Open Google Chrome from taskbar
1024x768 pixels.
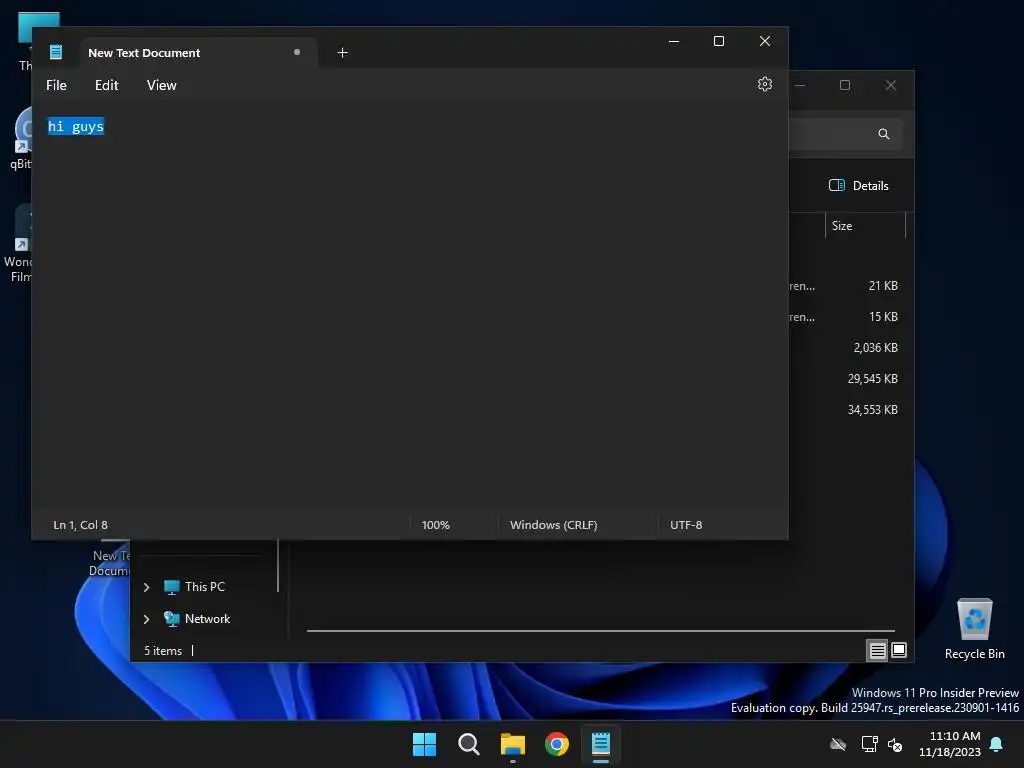[557, 744]
